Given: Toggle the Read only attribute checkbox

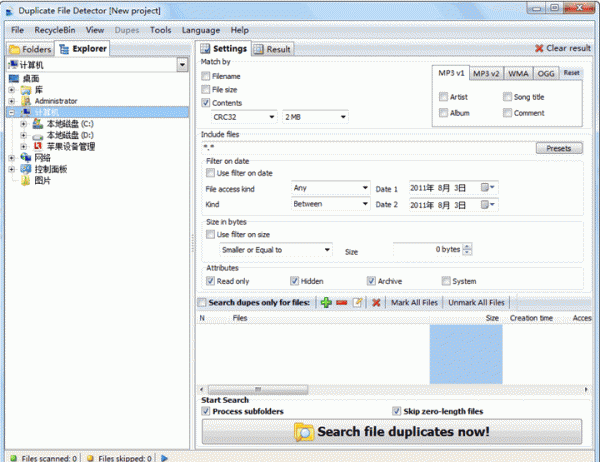Looking at the screenshot, I should click(210, 281).
